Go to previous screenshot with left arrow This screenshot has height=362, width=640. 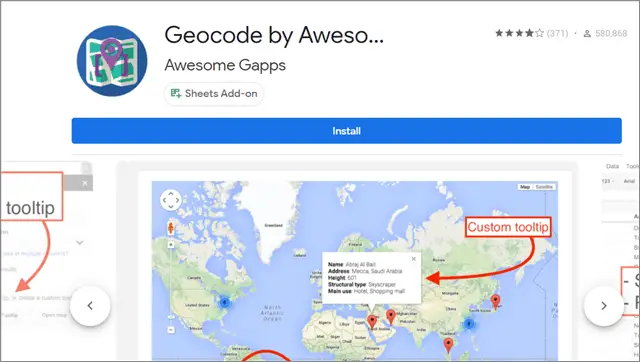pos(90,306)
